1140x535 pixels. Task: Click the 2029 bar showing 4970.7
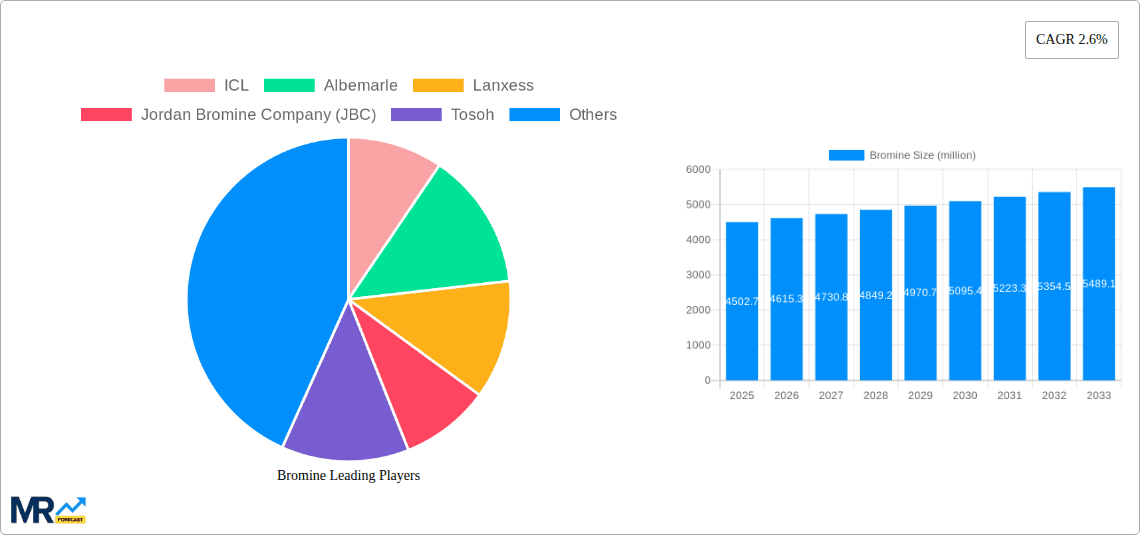point(920,292)
